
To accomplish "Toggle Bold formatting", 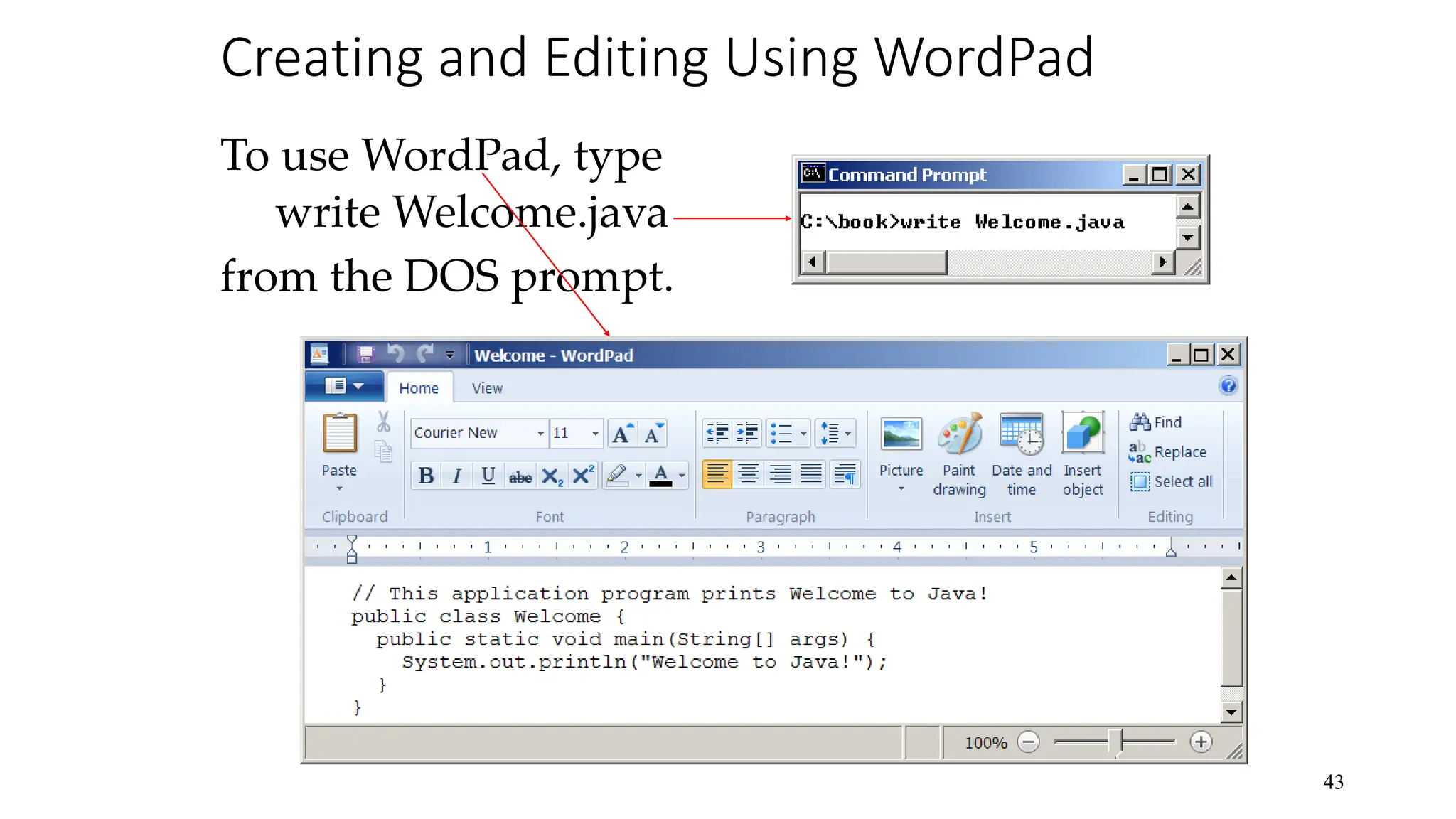I will [426, 476].
